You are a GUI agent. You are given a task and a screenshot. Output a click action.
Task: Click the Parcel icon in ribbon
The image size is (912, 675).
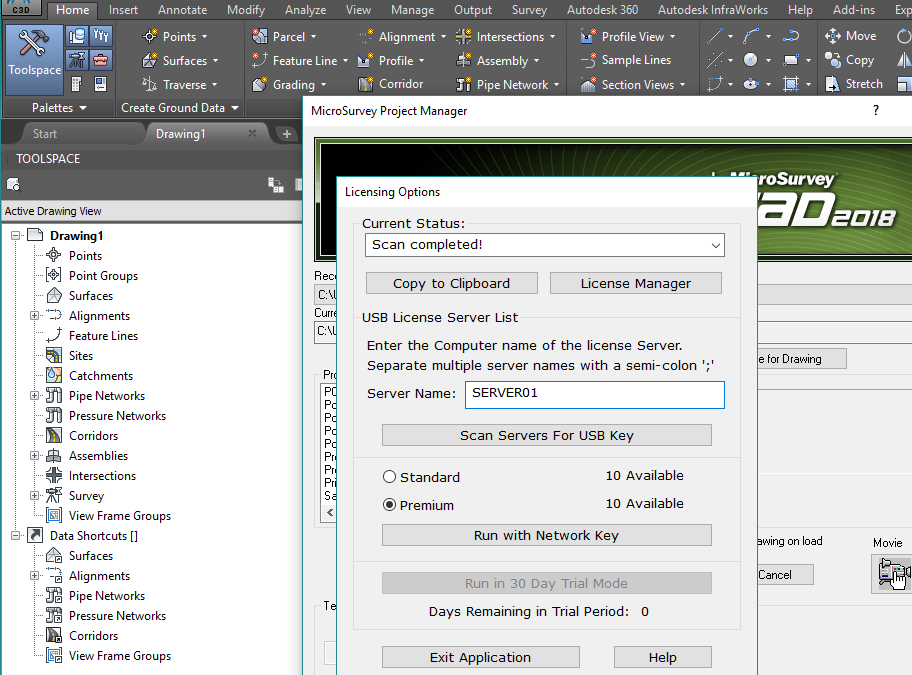[260, 37]
